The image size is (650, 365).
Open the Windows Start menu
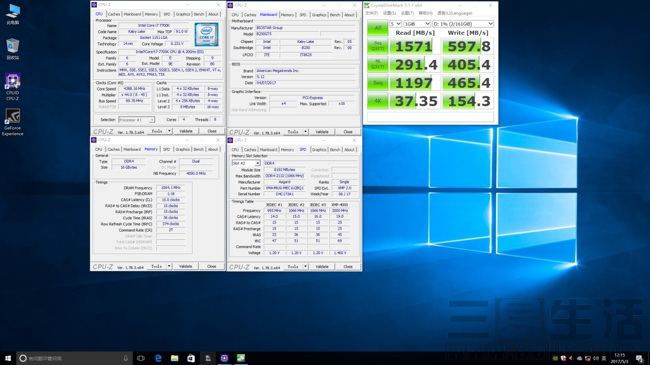[8, 358]
